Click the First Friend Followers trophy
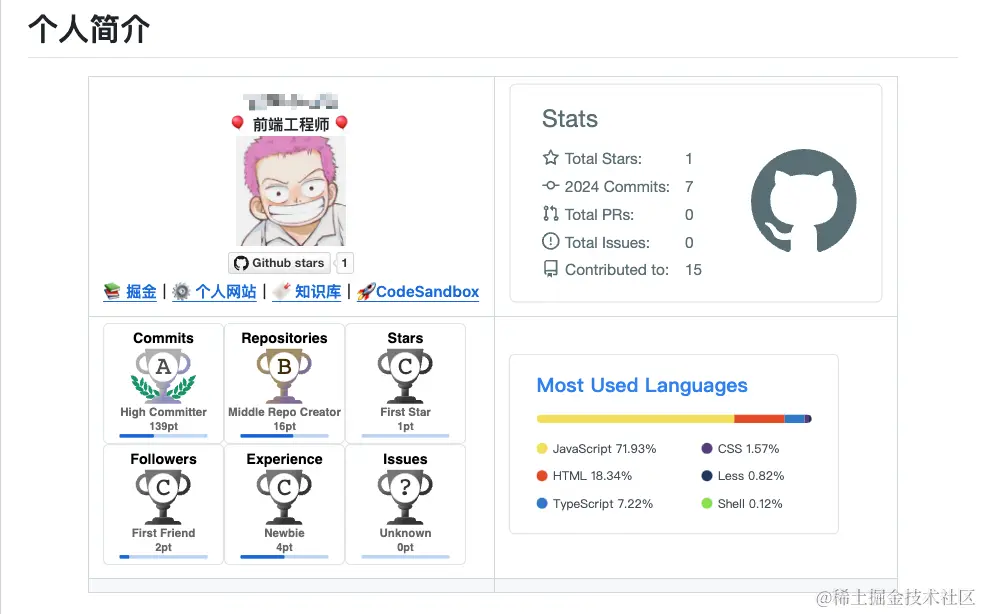 (x=162, y=490)
